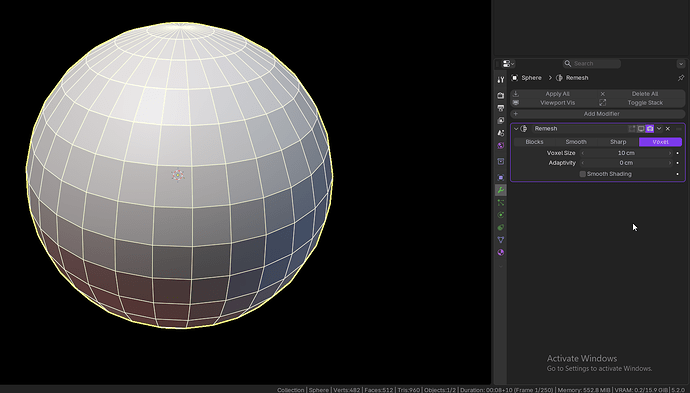690x393 pixels.
Task: Open properties editor options dropdown
Action: (681, 64)
